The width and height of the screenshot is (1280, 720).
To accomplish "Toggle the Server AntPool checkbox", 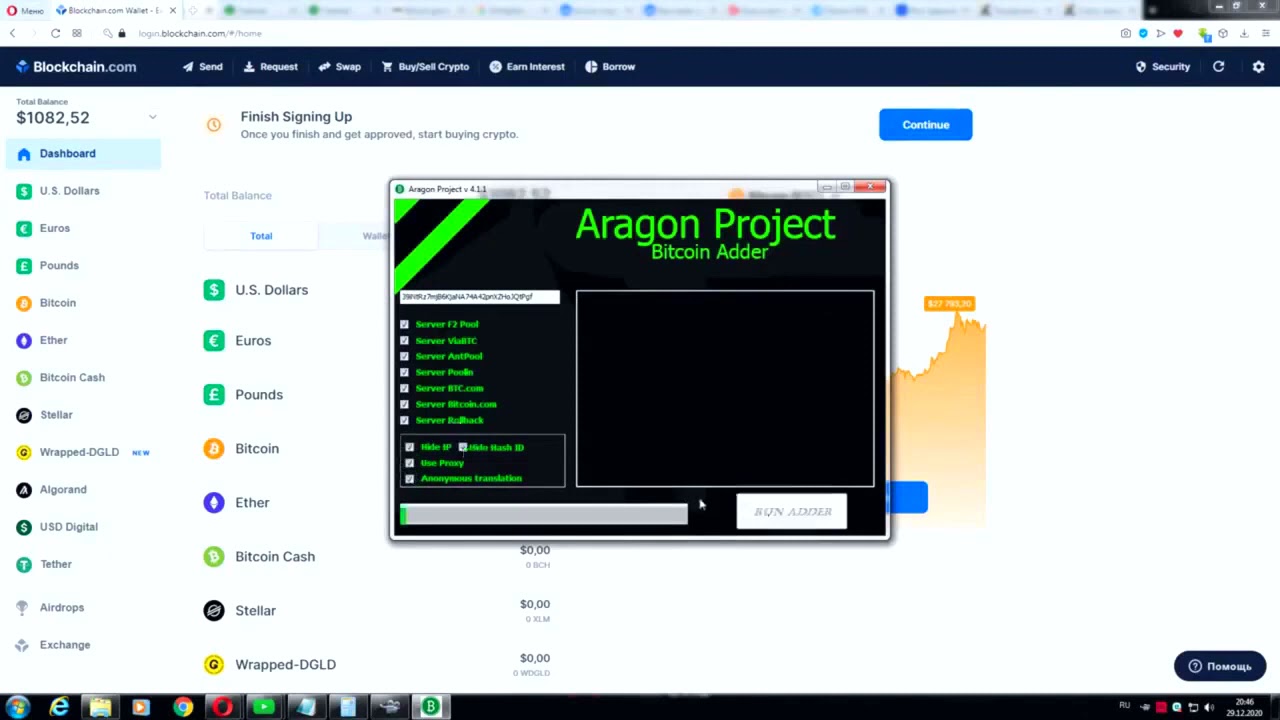I will pyautogui.click(x=404, y=356).
